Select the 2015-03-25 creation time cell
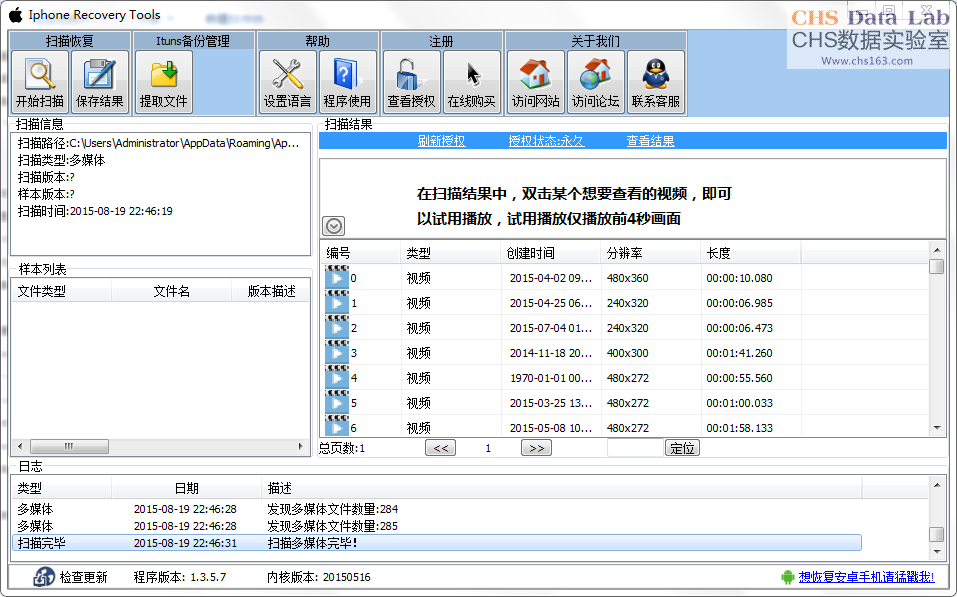Image resolution: width=957 pixels, height=597 pixels. [551, 403]
